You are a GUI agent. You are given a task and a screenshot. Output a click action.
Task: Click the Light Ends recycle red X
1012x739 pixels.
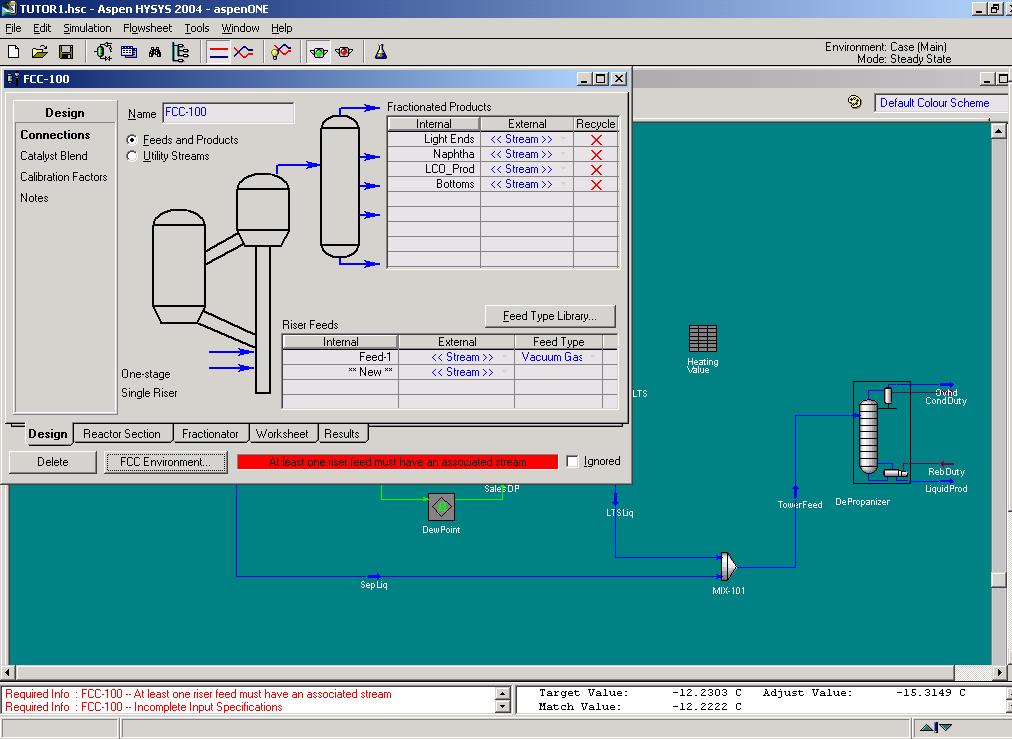[x=596, y=139]
